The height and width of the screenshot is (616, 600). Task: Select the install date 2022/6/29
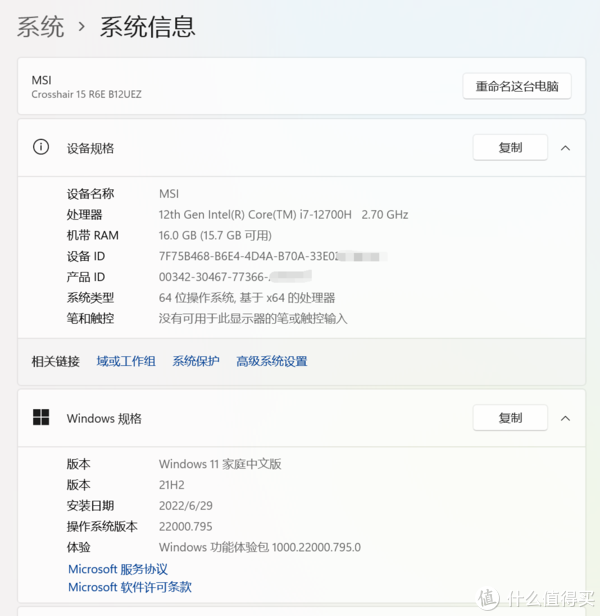pyautogui.click(x=185, y=506)
